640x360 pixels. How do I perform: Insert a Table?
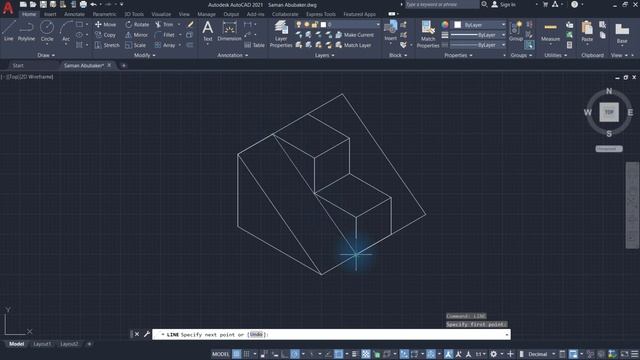click(x=254, y=45)
